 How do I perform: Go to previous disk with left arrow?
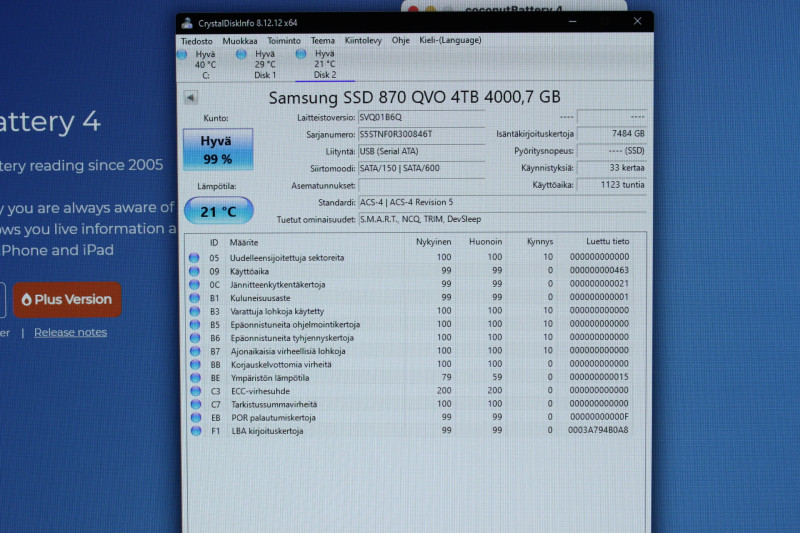191,97
